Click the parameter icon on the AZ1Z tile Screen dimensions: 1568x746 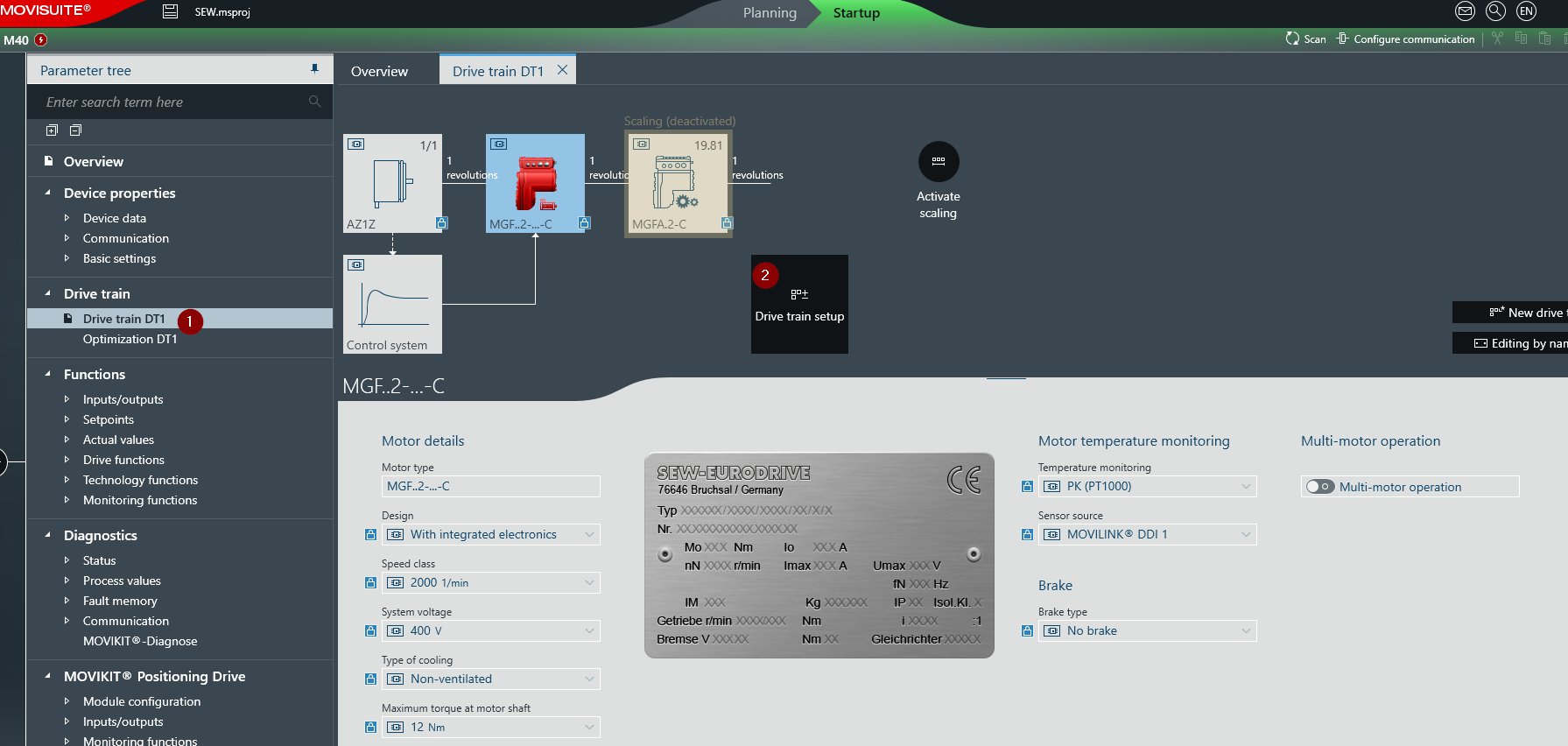click(x=356, y=144)
